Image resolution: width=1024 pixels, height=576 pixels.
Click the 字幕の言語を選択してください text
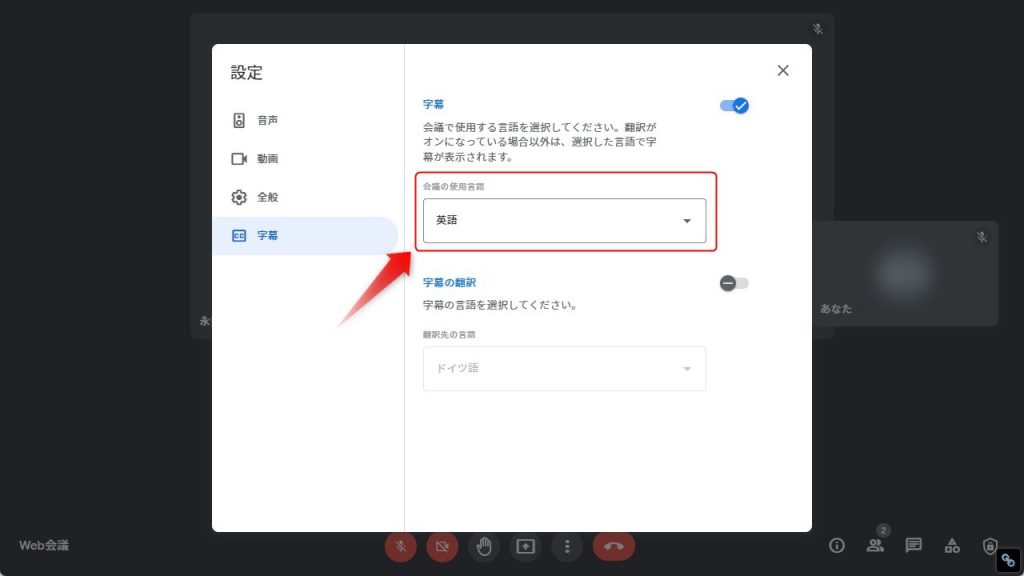[x=500, y=305]
